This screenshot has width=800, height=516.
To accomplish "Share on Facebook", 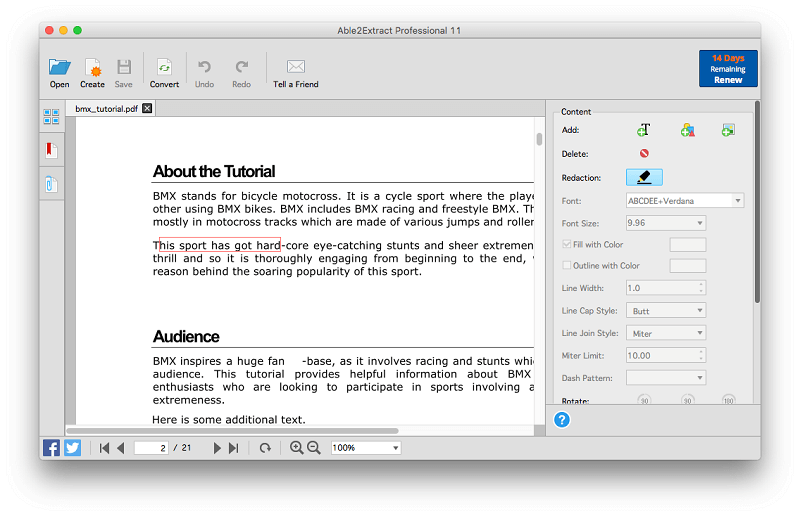I will (51, 448).
